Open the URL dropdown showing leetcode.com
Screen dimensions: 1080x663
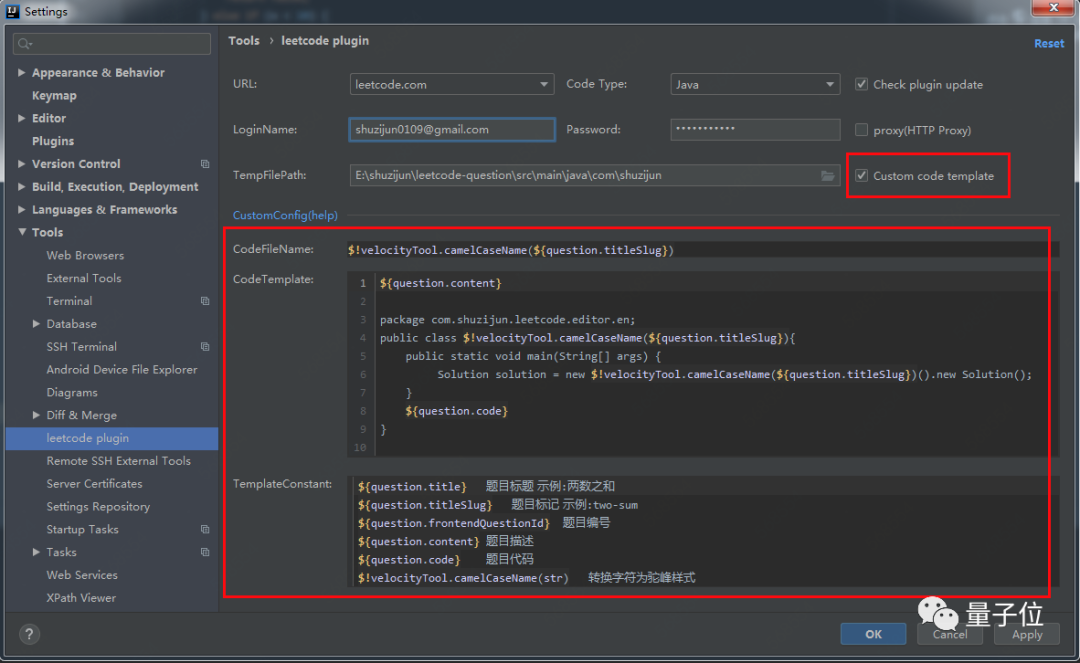(x=451, y=85)
